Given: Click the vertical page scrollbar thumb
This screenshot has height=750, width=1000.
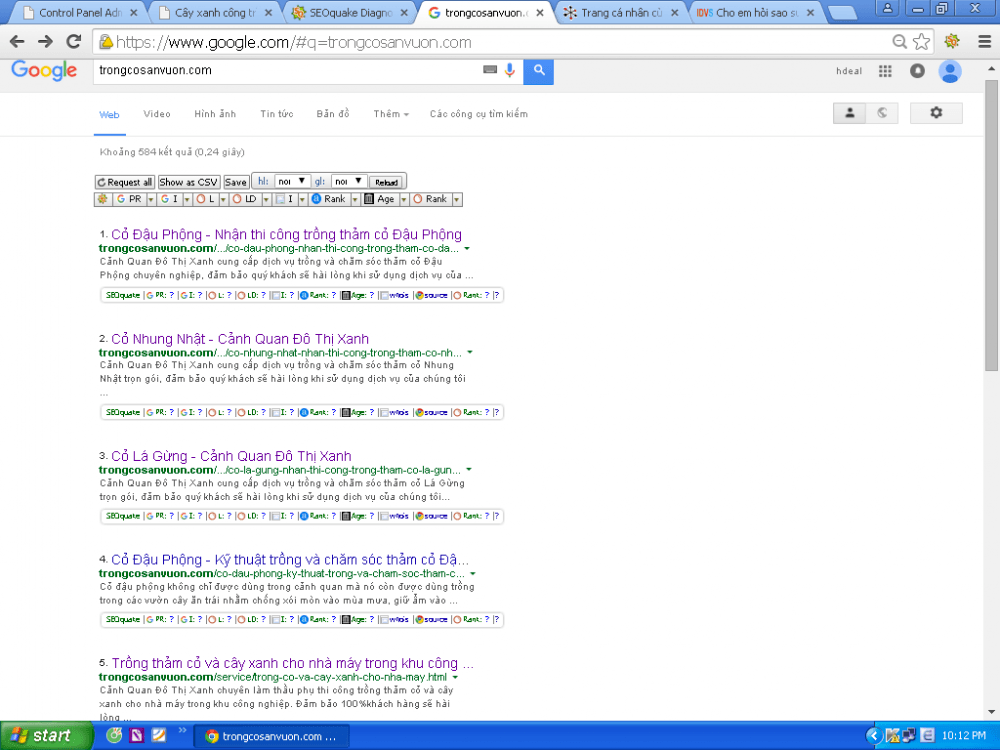Looking at the screenshot, I should pos(991,225).
